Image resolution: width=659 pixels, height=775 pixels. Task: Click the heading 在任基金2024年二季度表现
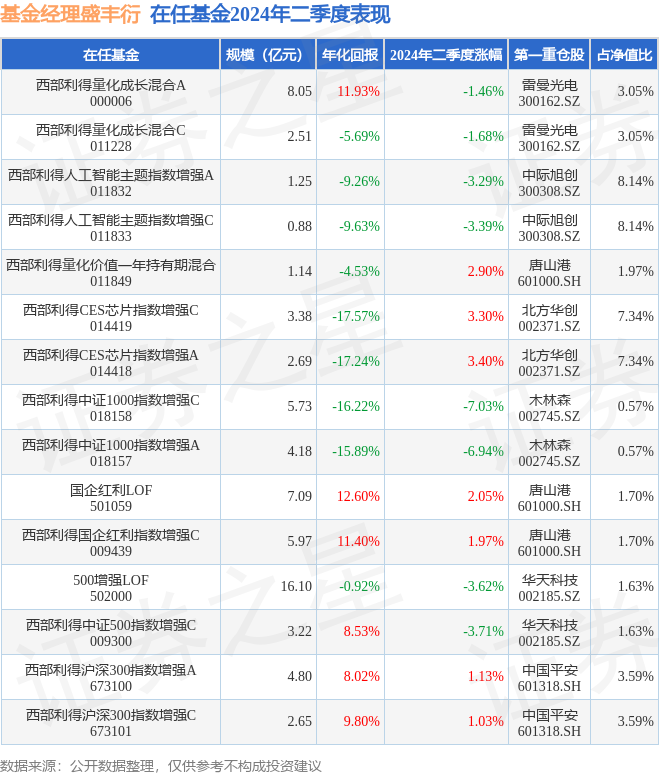point(270,14)
